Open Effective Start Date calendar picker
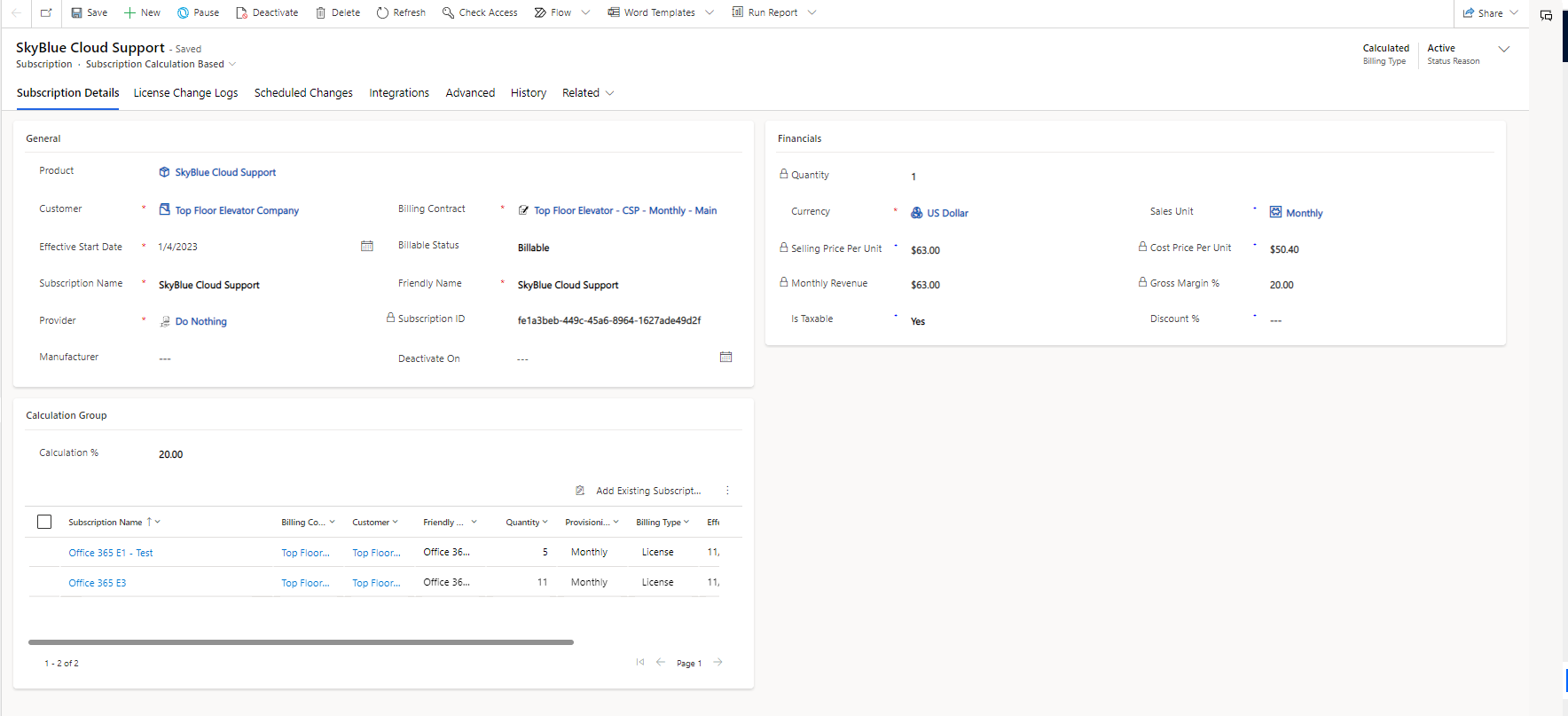The height and width of the screenshot is (716, 1568). point(367,246)
